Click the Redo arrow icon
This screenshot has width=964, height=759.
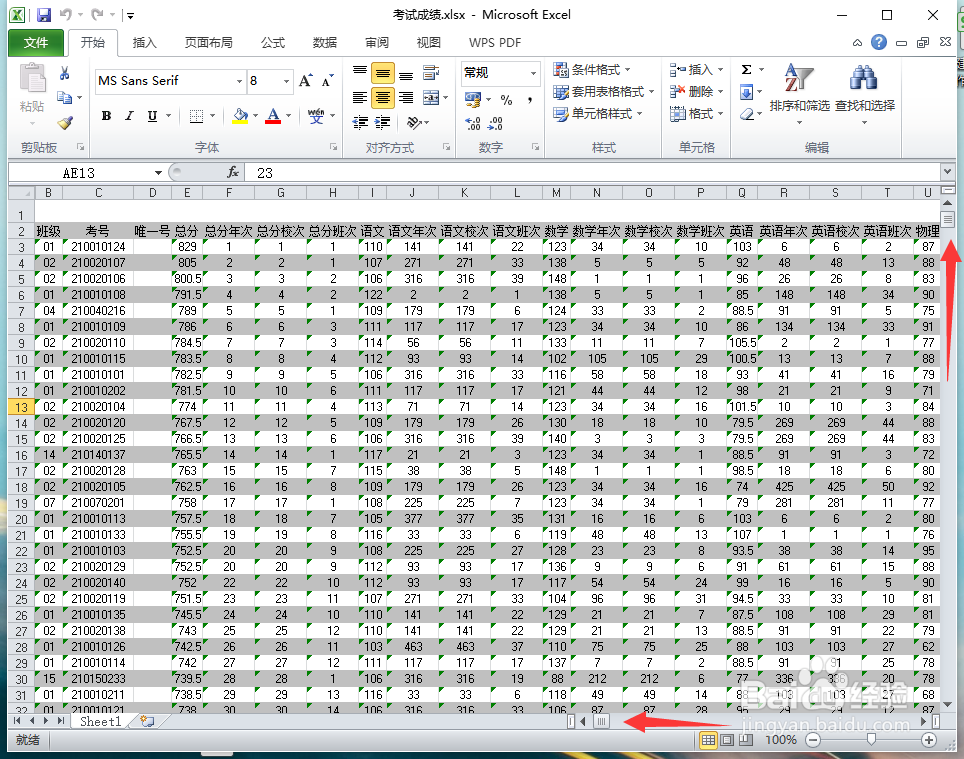[x=97, y=14]
